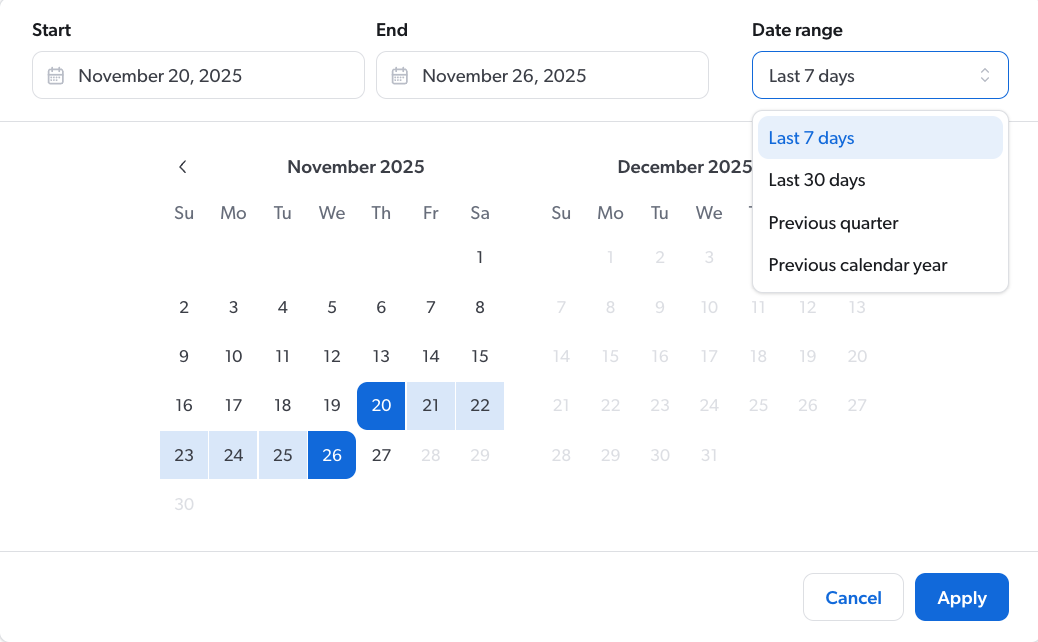Select November 20 on the calendar

pyautogui.click(x=381, y=405)
